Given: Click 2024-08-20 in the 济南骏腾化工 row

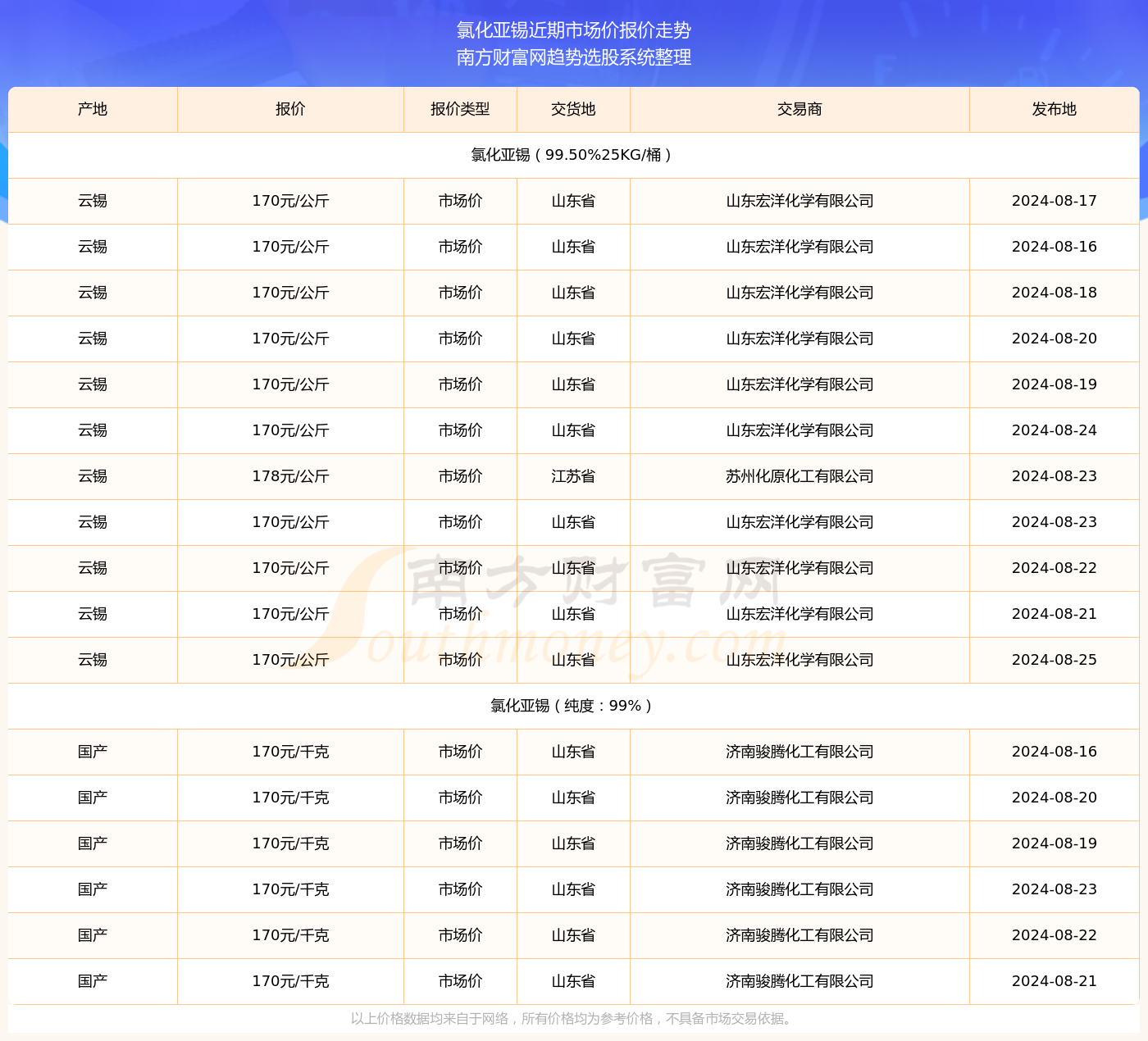Looking at the screenshot, I should 1055,798.
